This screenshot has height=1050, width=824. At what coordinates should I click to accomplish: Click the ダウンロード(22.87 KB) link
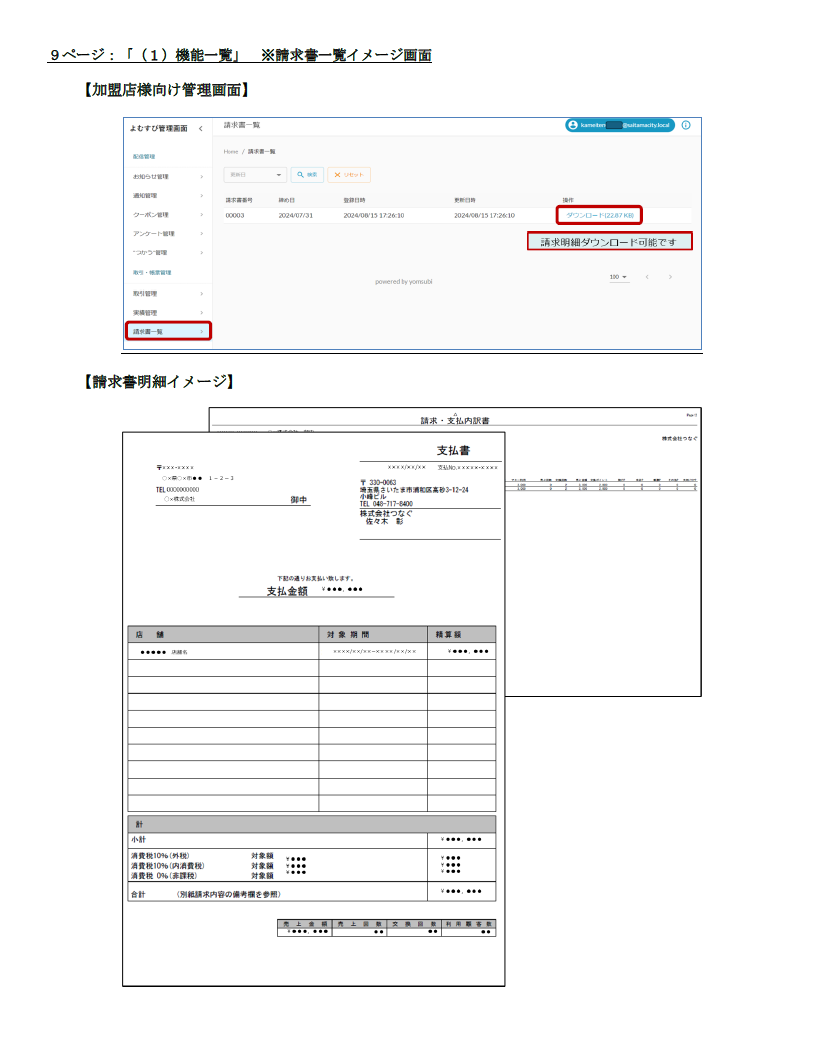600,216
